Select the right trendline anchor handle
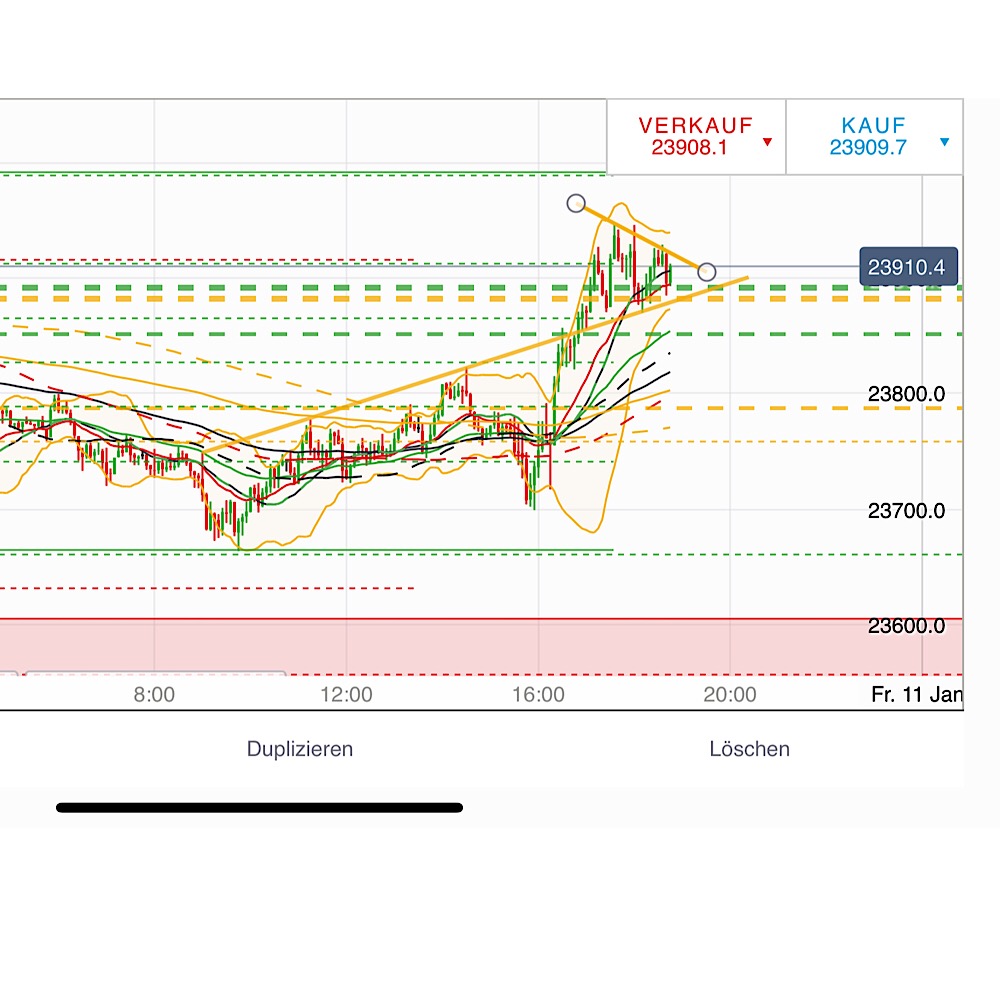 click(708, 270)
